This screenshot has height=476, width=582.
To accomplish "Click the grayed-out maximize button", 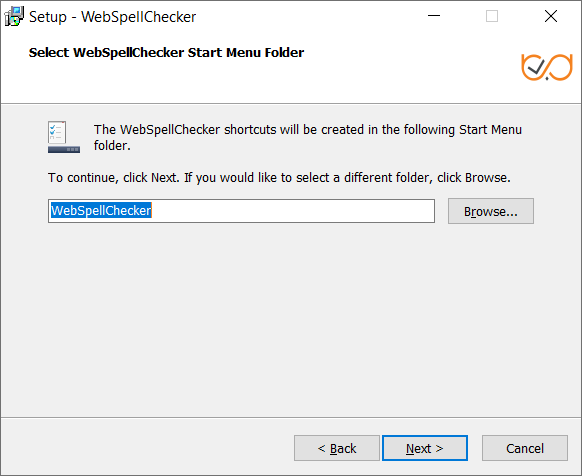I will click(492, 16).
